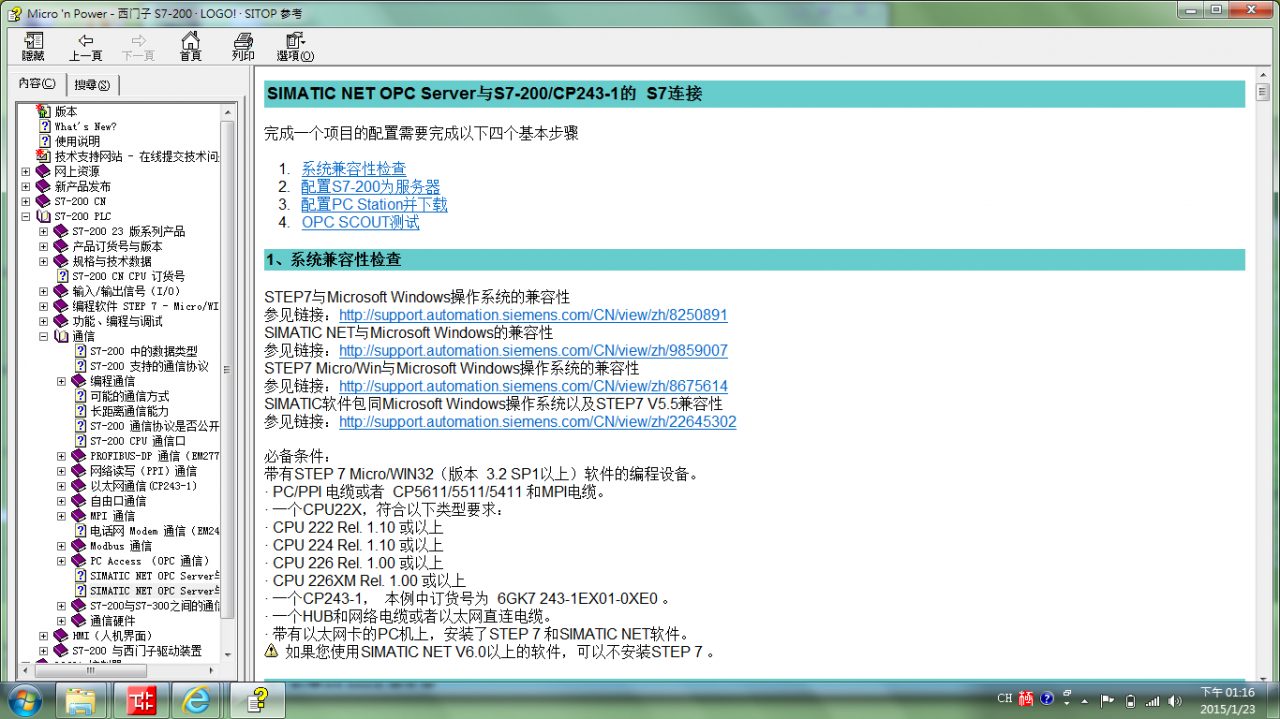Expand the MPI 通信 tree node
Screen dimensions: 1280x719
pyautogui.click(x=62, y=516)
